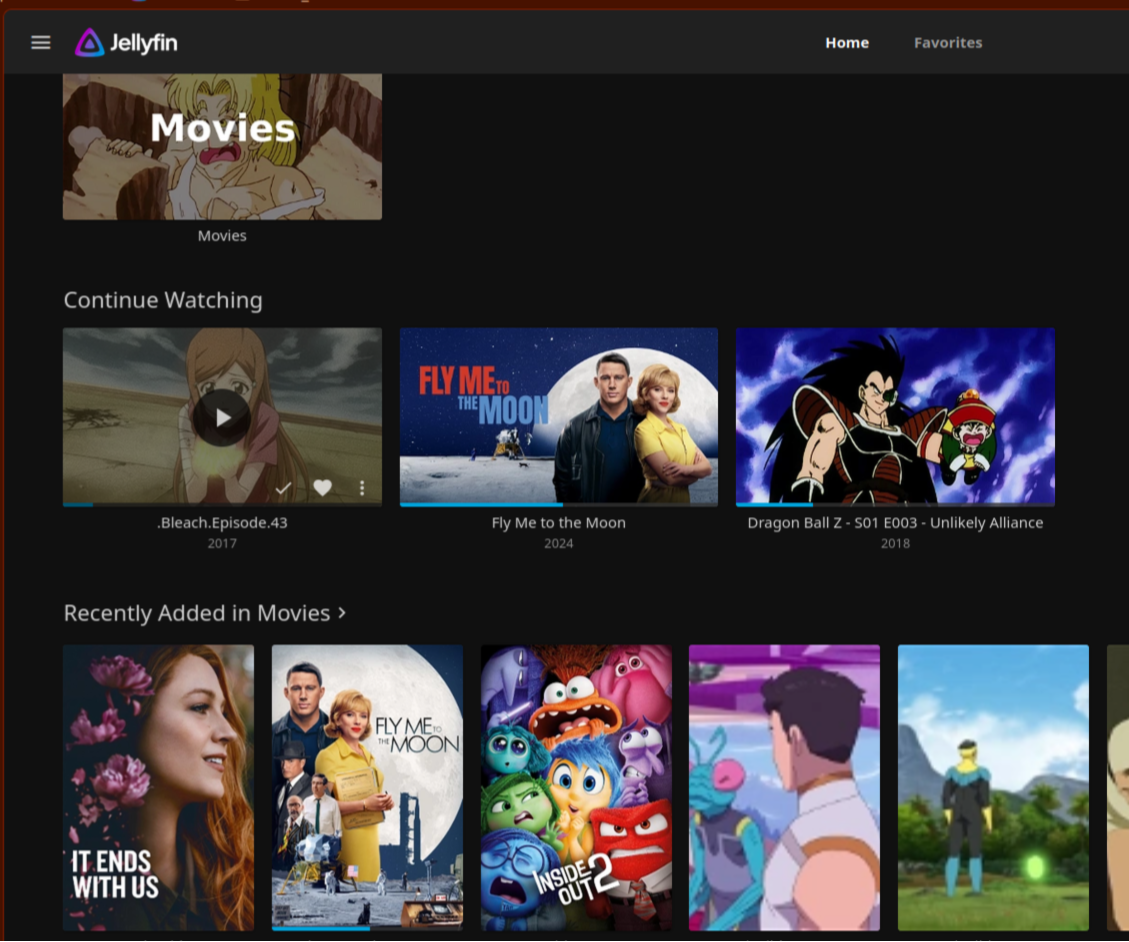This screenshot has width=1129, height=942.
Task: Open the It Ends With Us poster
Action: click(x=158, y=787)
